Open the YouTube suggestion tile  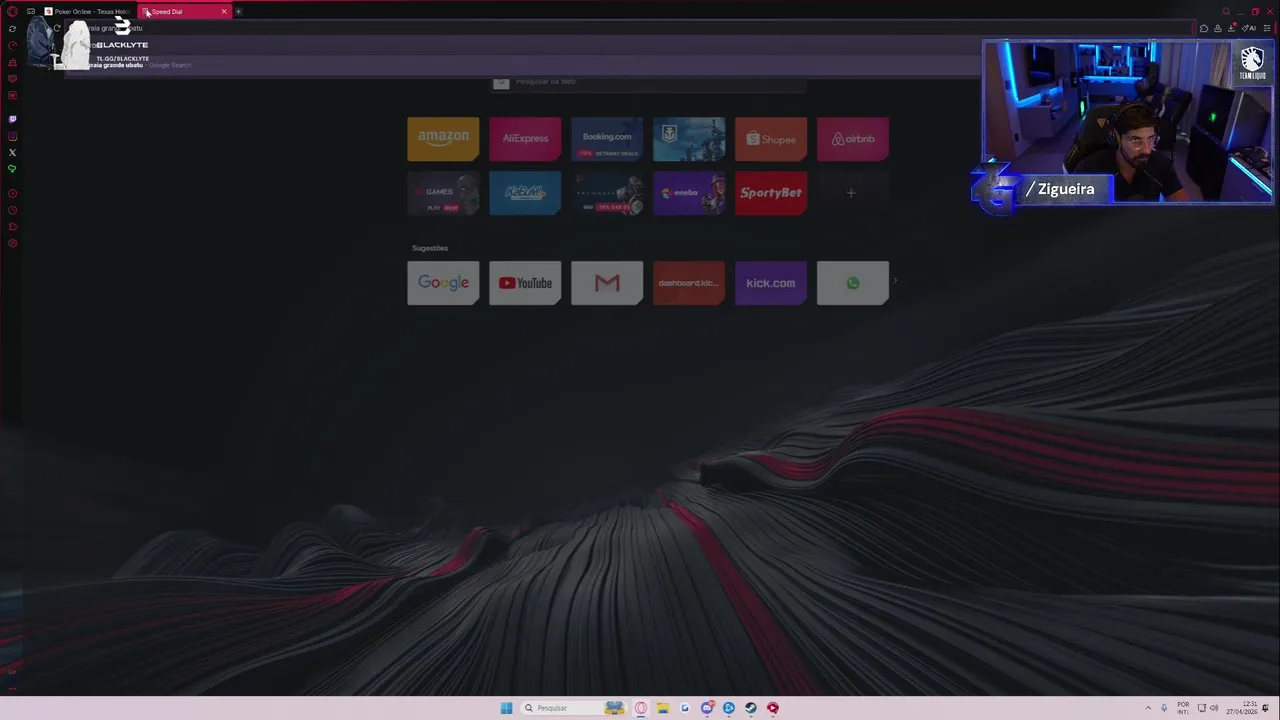click(x=525, y=283)
